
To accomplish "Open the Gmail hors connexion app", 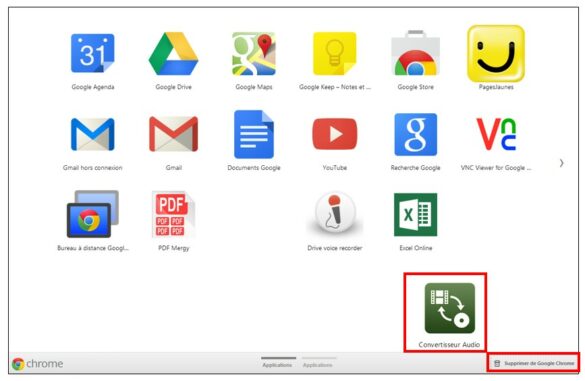I will [93, 134].
